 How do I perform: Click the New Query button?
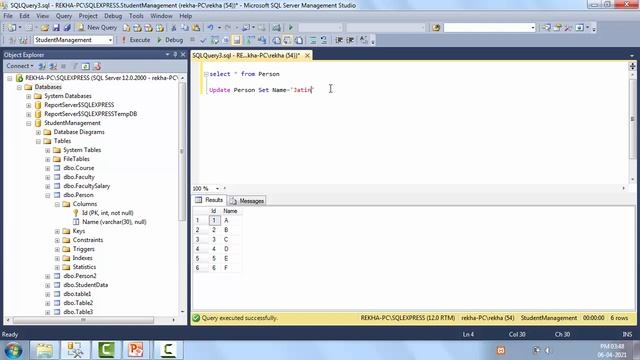tap(97, 27)
